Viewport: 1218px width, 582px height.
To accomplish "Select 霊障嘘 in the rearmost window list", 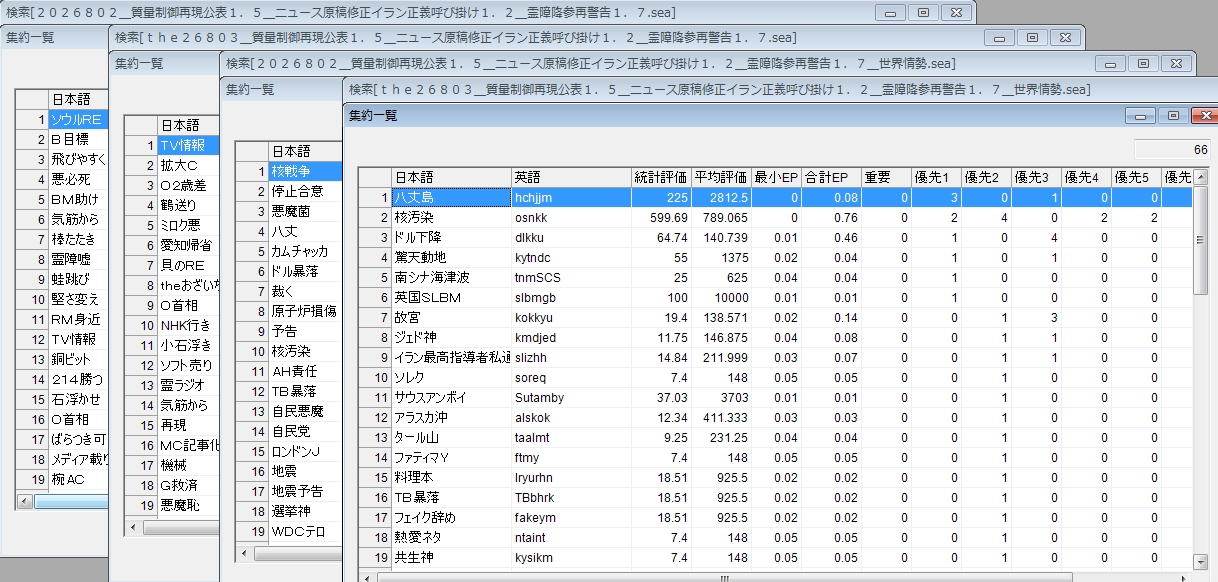I will pyautogui.click(x=78, y=259).
